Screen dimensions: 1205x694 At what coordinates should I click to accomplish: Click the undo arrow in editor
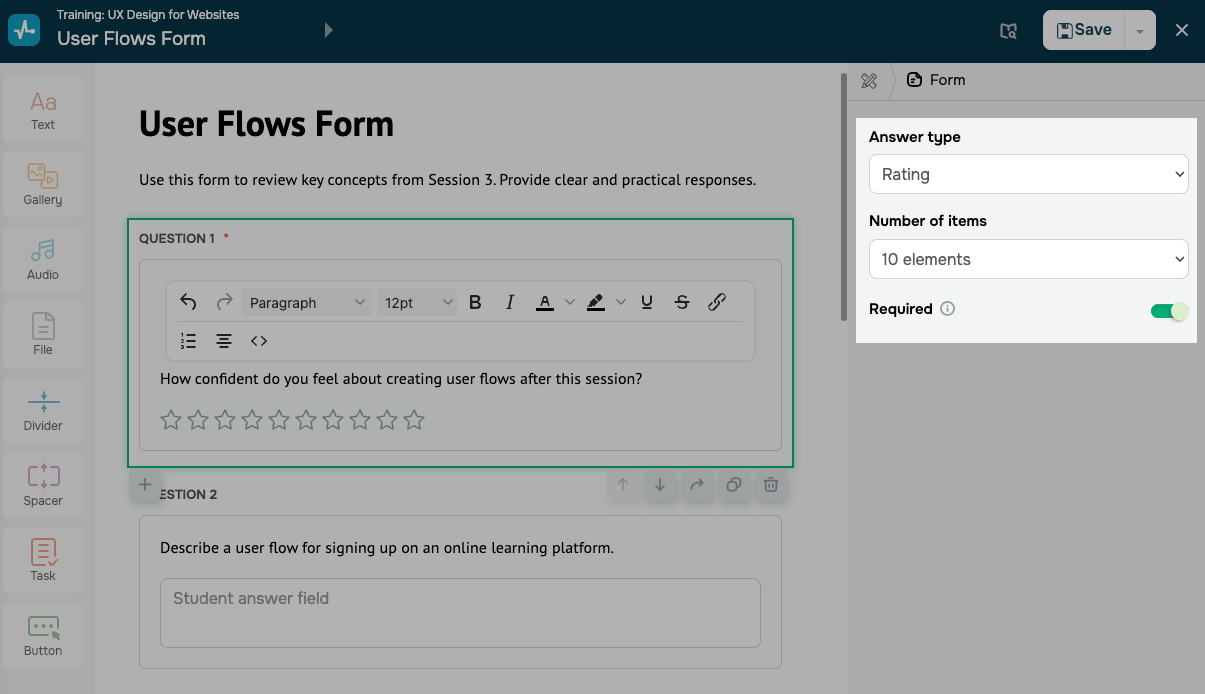[188, 302]
